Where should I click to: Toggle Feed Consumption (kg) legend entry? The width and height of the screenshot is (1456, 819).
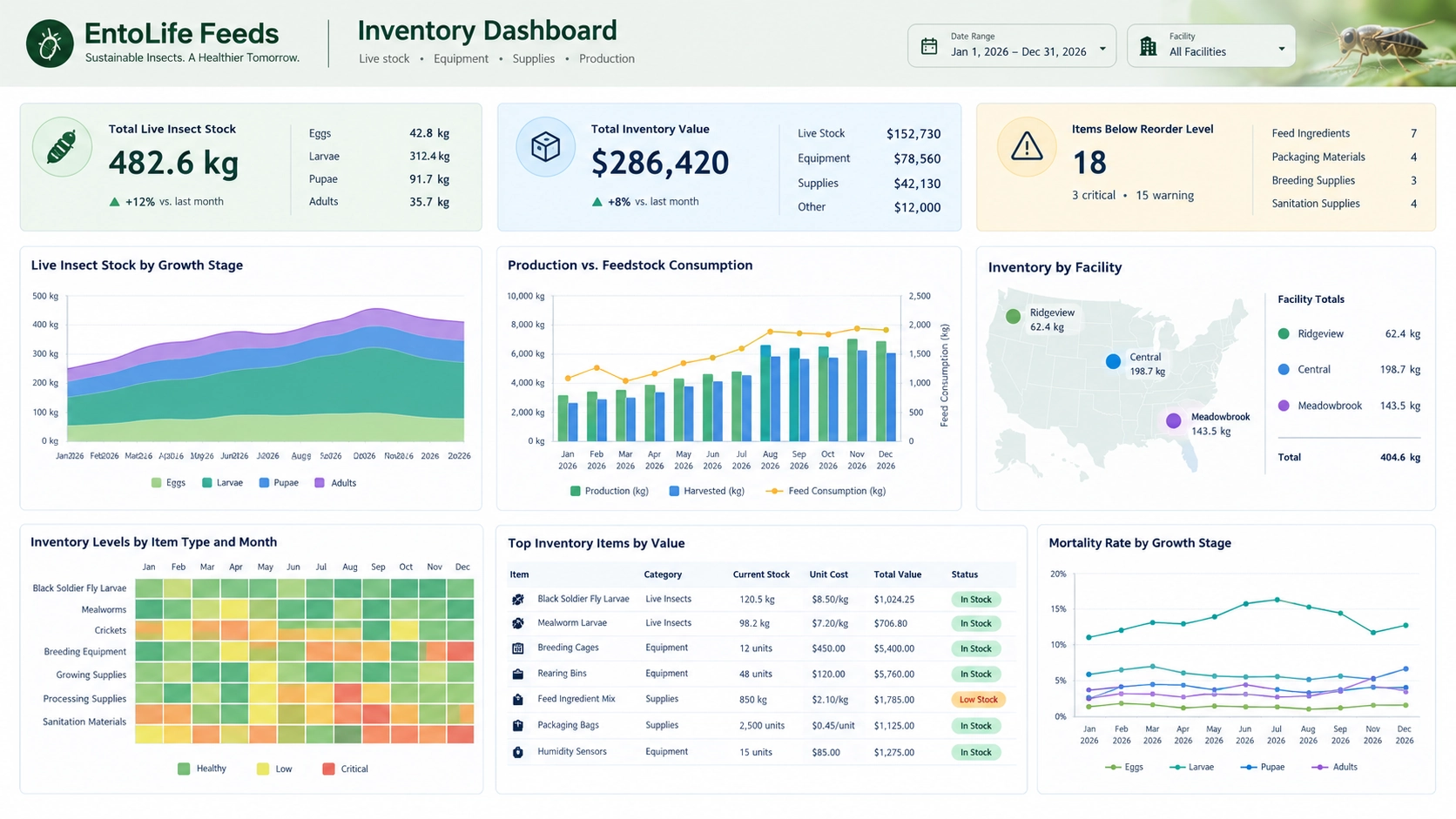[826, 492]
